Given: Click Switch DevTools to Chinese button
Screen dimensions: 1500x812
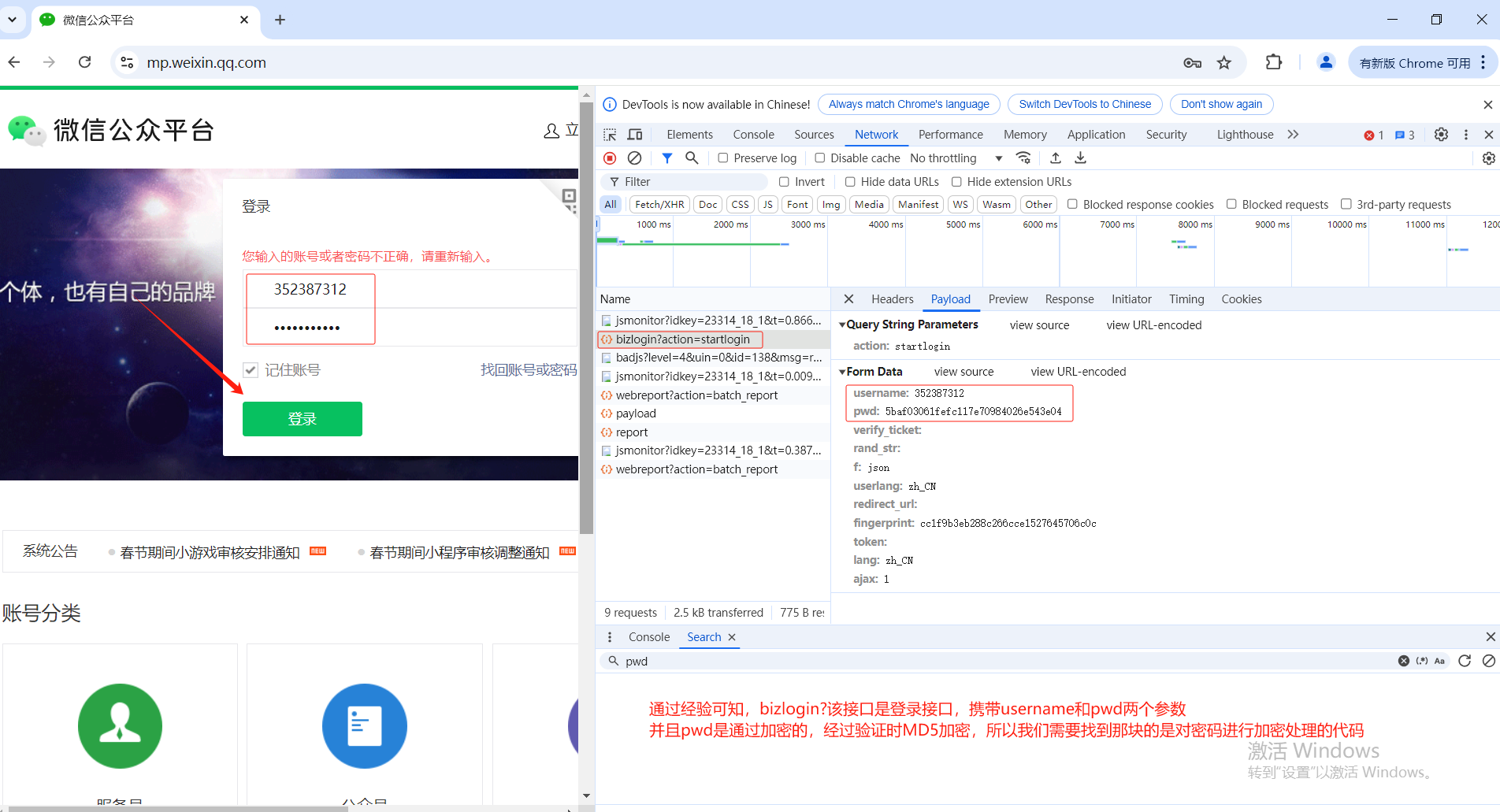Looking at the screenshot, I should click(x=1085, y=105).
